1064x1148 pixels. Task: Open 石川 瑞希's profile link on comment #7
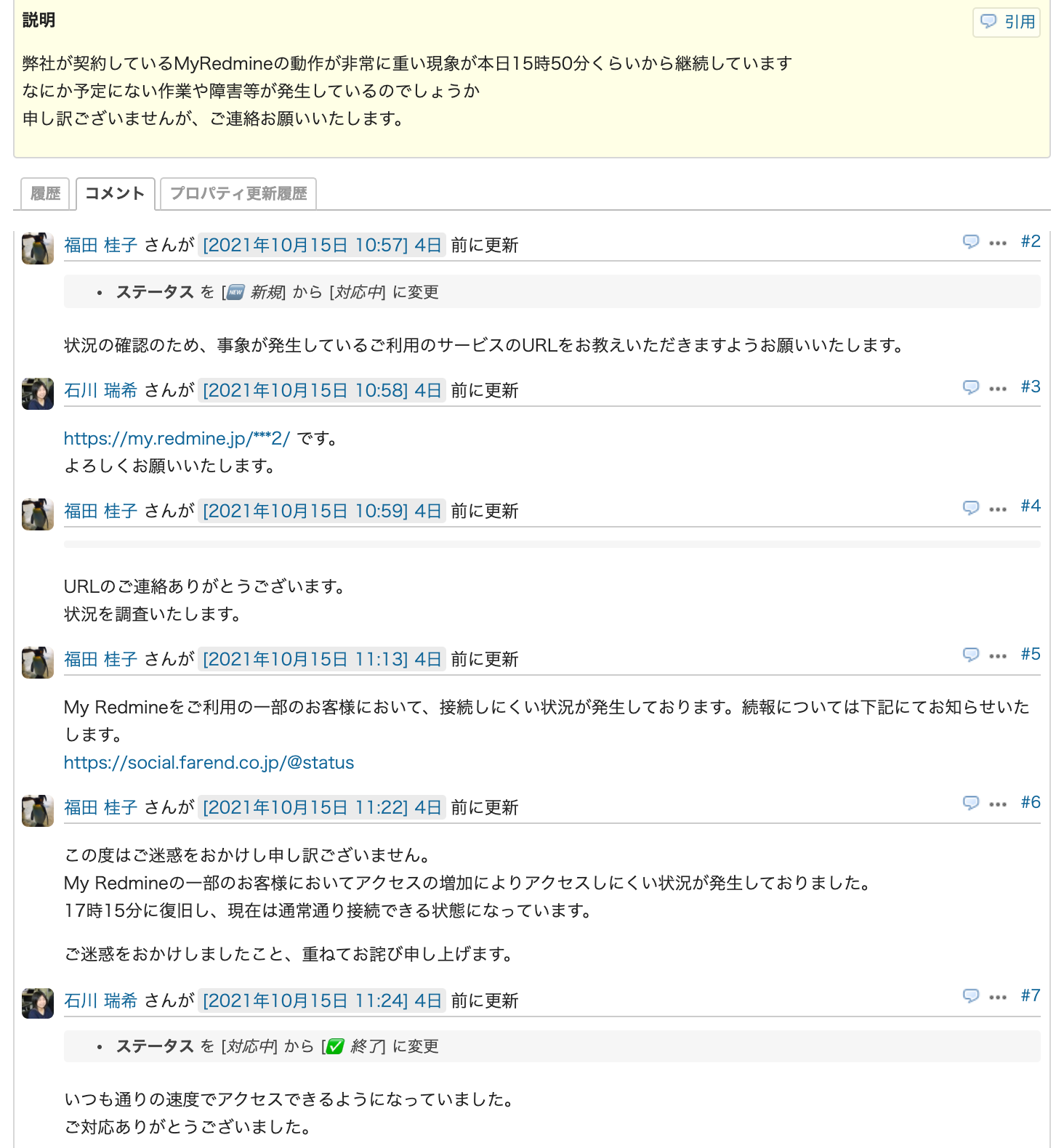[x=100, y=1001]
